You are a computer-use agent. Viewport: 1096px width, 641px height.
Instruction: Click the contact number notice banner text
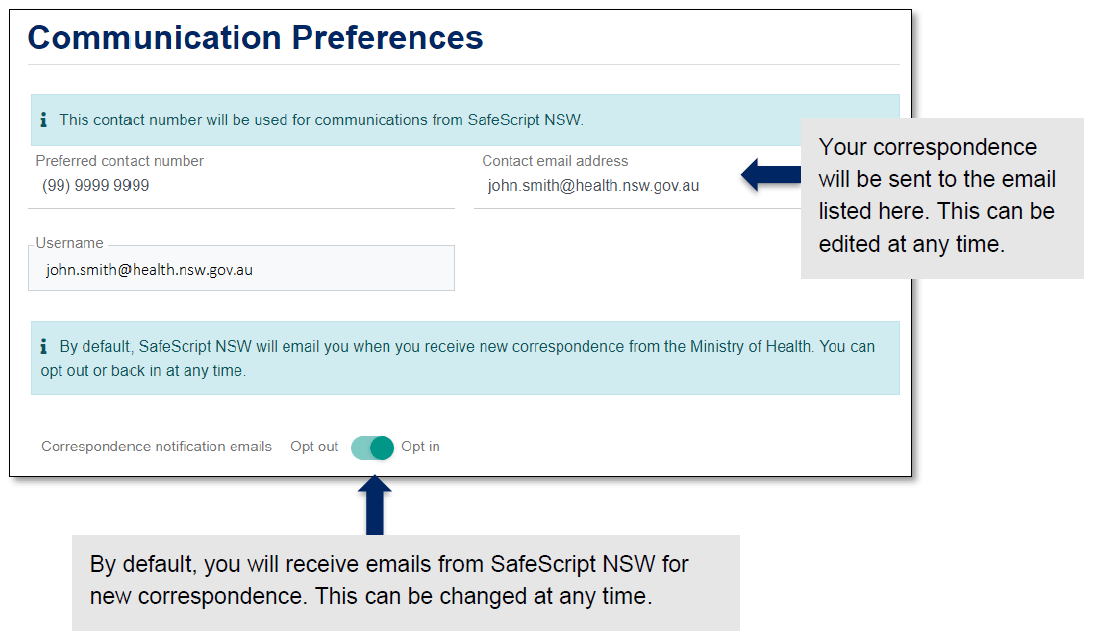pyautogui.click(x=320, y=120)
